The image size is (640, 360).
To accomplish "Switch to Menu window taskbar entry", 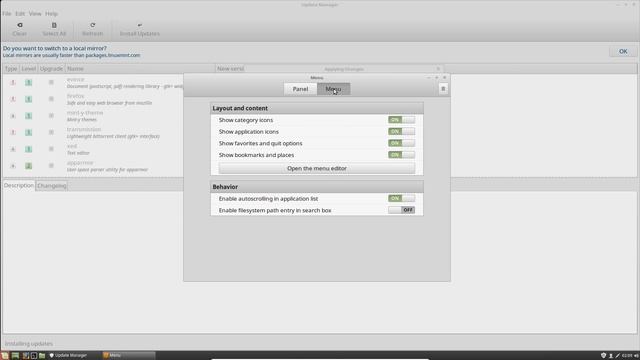I will click(x=128, y=356).
